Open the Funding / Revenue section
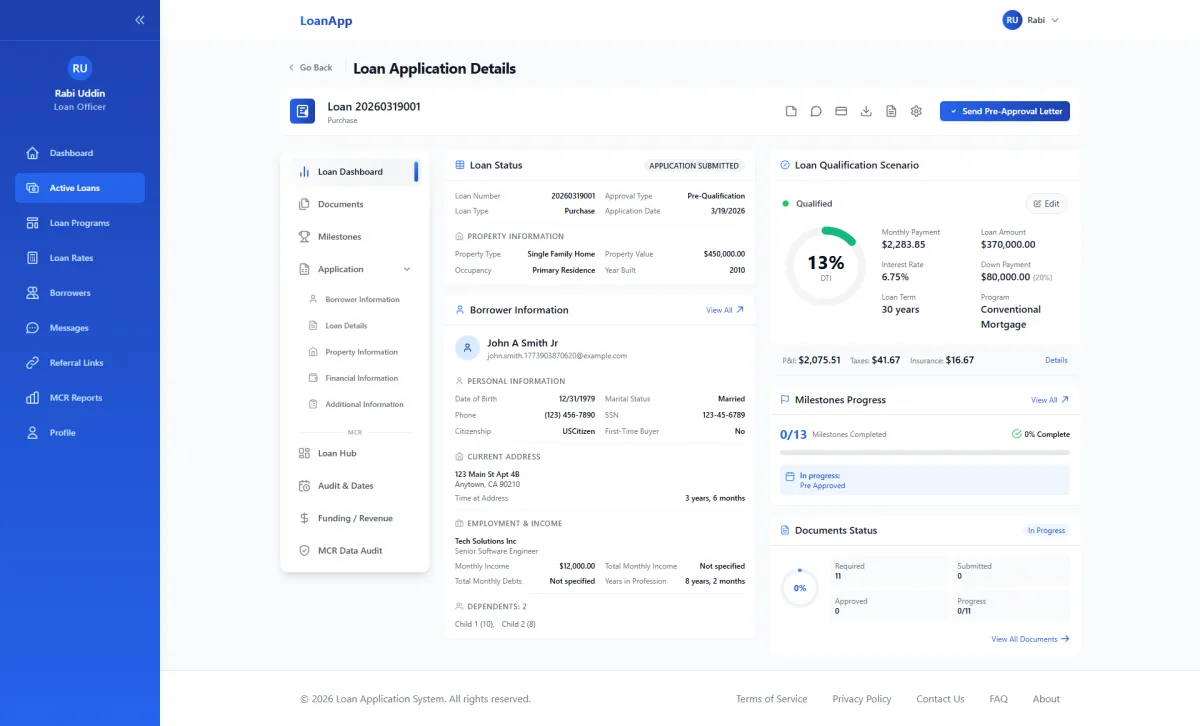This screenshot has height=726, width=1200. [x=354, y=518]
